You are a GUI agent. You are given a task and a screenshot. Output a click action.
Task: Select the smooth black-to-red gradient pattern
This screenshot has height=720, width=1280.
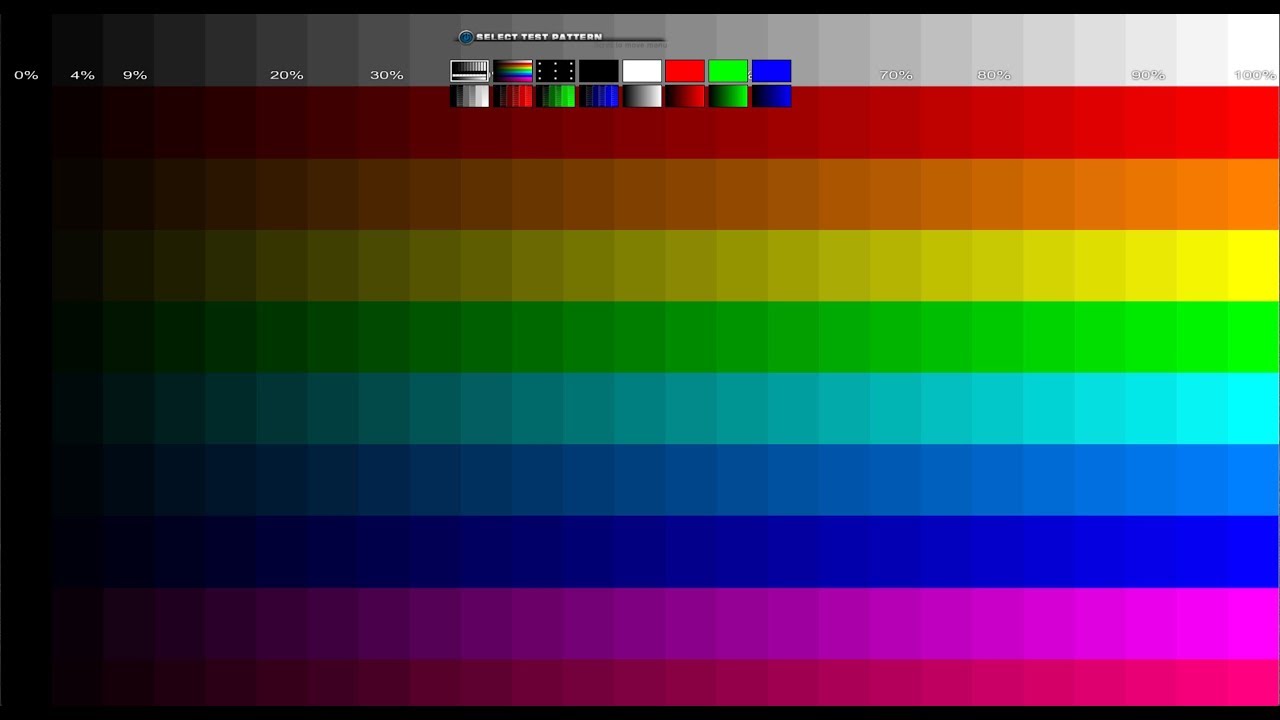(685, 96)
